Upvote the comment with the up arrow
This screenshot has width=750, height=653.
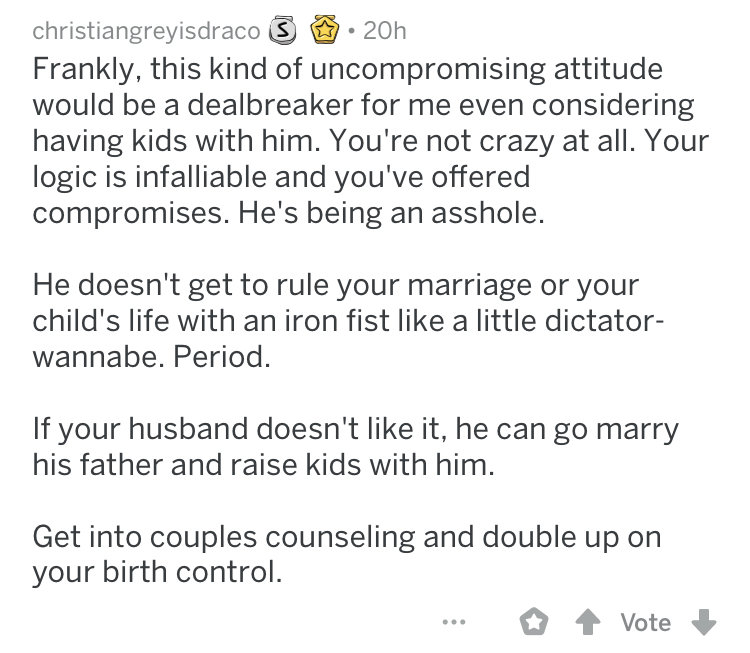[x=588, y=622]
